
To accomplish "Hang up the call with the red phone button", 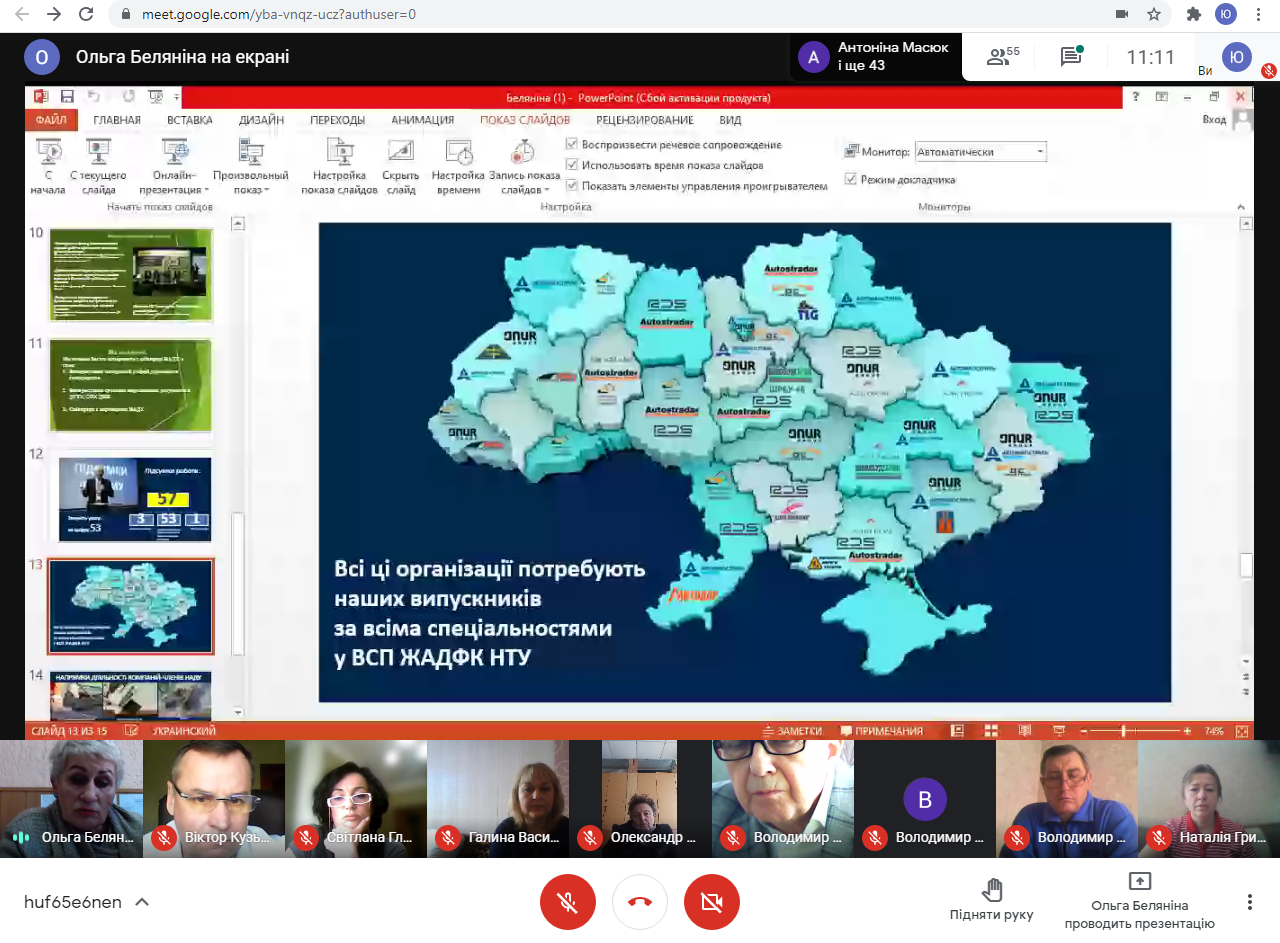I will pyautogui.click(x=640, y=902).
